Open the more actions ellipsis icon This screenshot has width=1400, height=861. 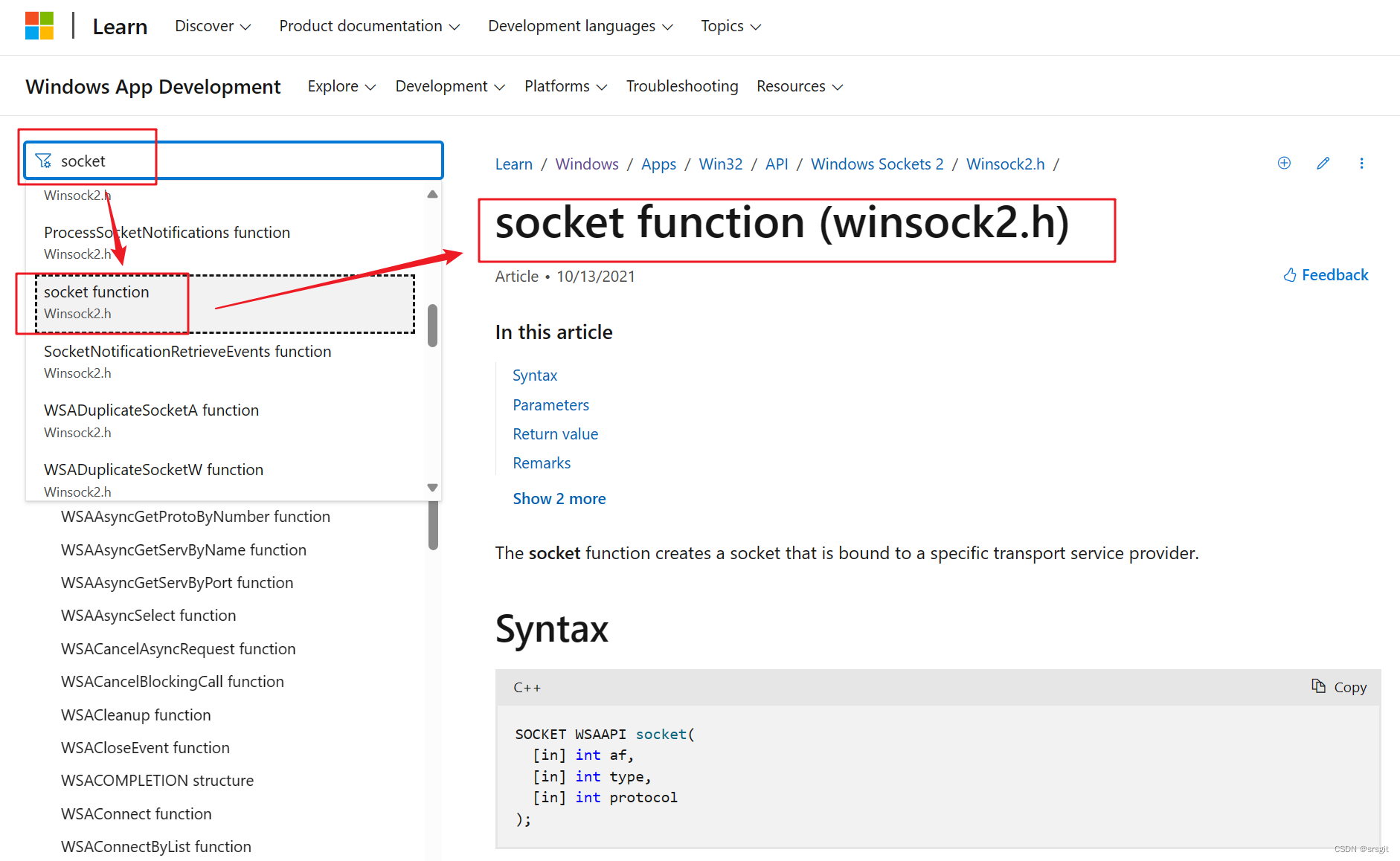(x=1362, y=163)
